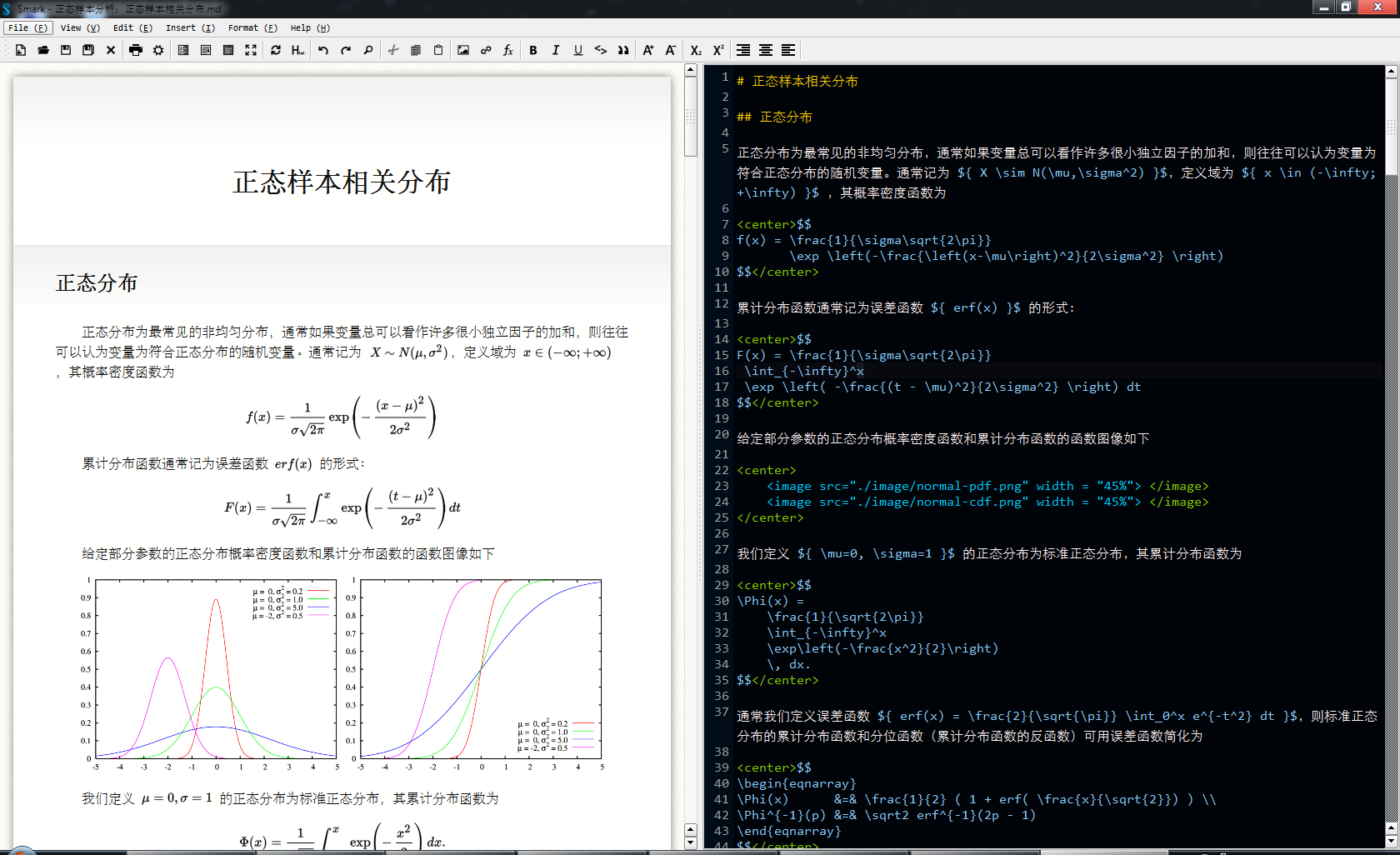Refresh the preview
Screen dimensions: 1400x855
click(x=276, y=50)
